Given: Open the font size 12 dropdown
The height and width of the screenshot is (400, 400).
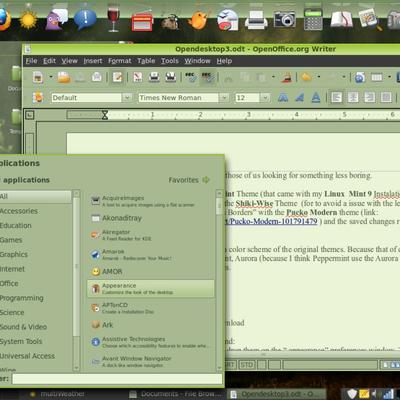Looking at the screenshot, I should pos(265,98).
